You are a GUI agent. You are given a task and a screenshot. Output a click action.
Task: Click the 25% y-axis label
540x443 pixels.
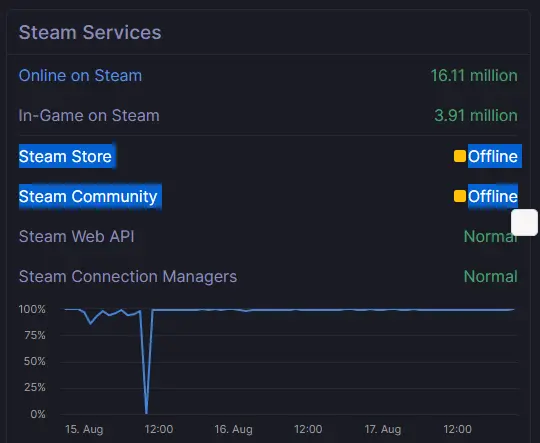(34, 388)
